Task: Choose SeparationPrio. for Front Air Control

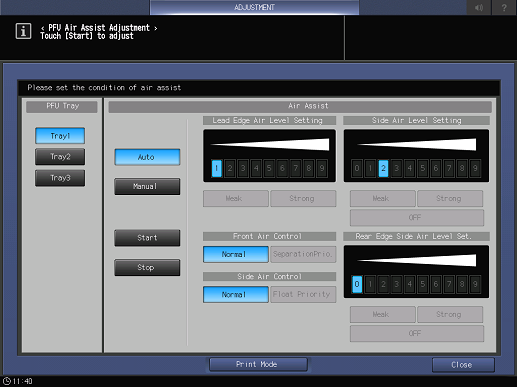Action: 303,254
